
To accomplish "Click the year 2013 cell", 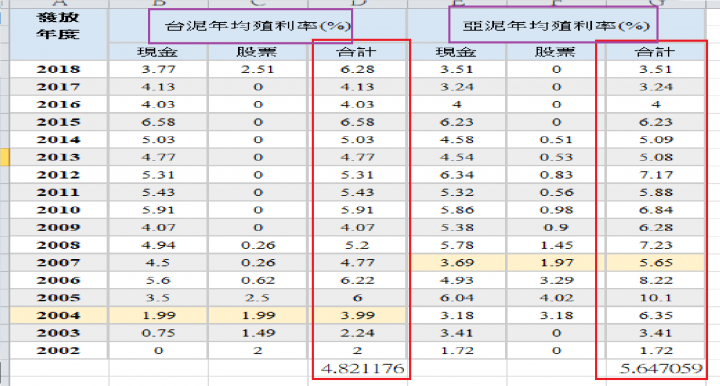I will (59, 157).
